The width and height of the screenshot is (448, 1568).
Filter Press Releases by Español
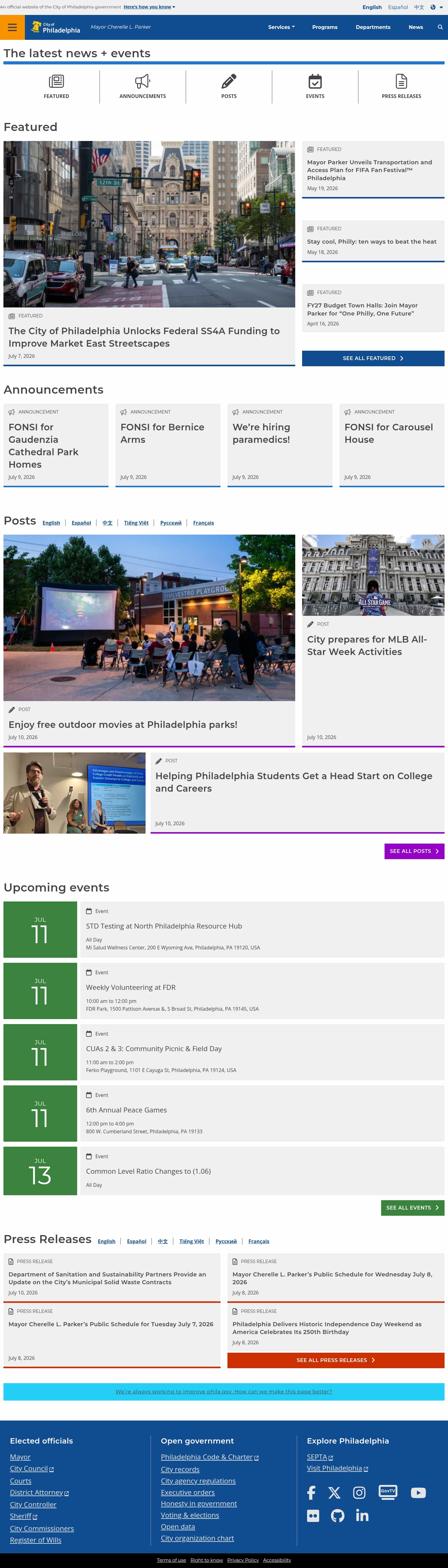pyautogui.click(x=136, y=1241)
